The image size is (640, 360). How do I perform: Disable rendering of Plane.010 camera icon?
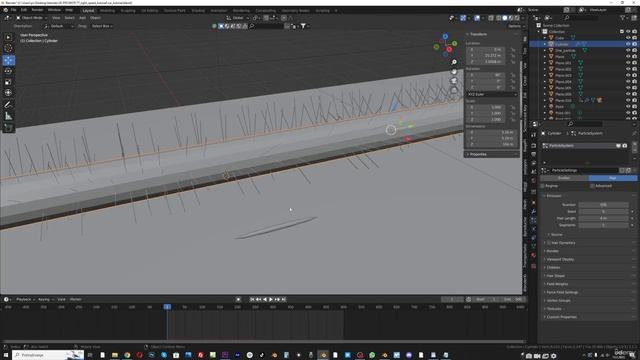tap(634, 101)
